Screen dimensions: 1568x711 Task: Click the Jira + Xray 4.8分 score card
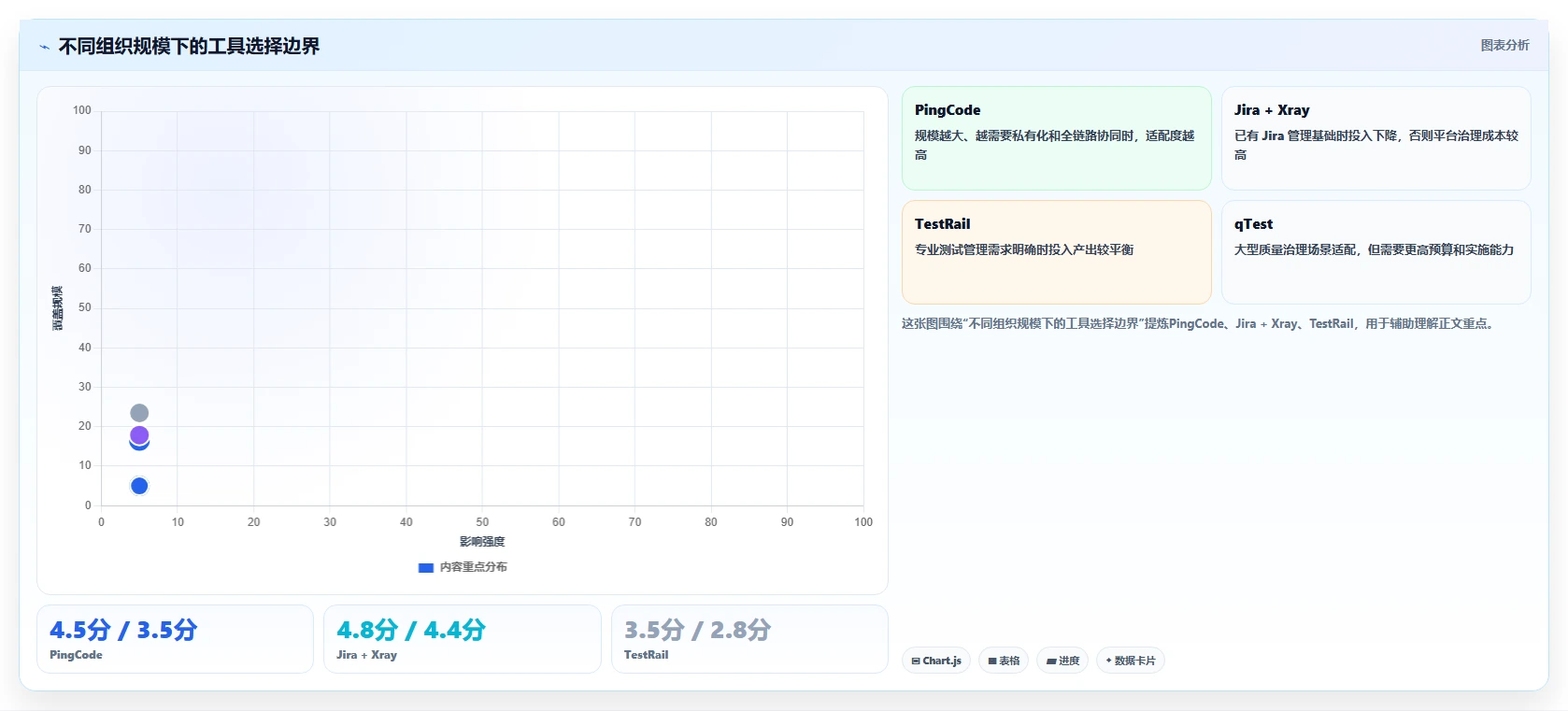coord(463,639)
